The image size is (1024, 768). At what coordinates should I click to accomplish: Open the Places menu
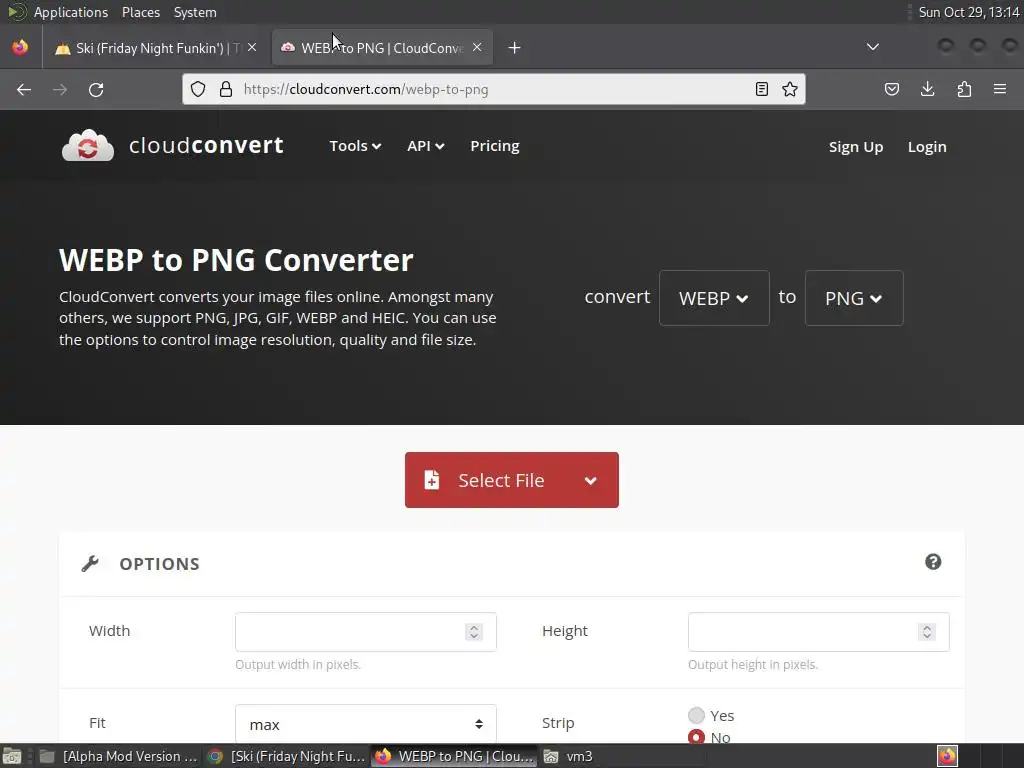pyautogui.click(x=141, y=12)
